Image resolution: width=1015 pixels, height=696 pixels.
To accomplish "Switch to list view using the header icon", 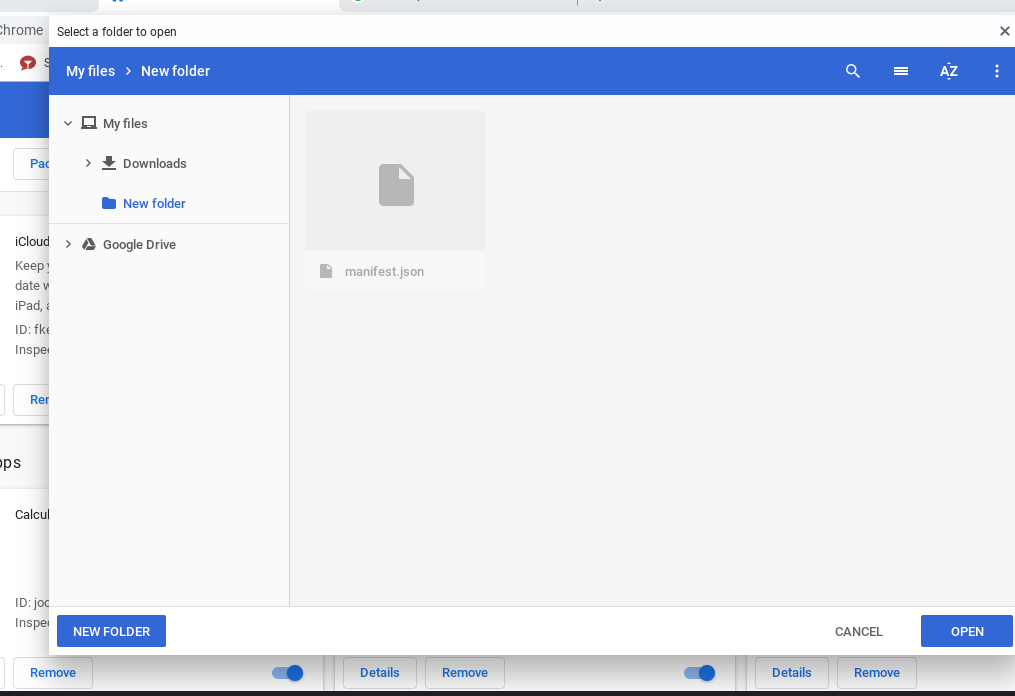I will tap(900, 71).
